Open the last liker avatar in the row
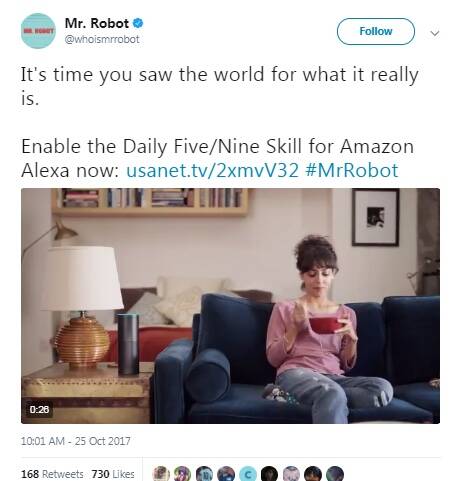456x481 pixels. click(335, 473)
